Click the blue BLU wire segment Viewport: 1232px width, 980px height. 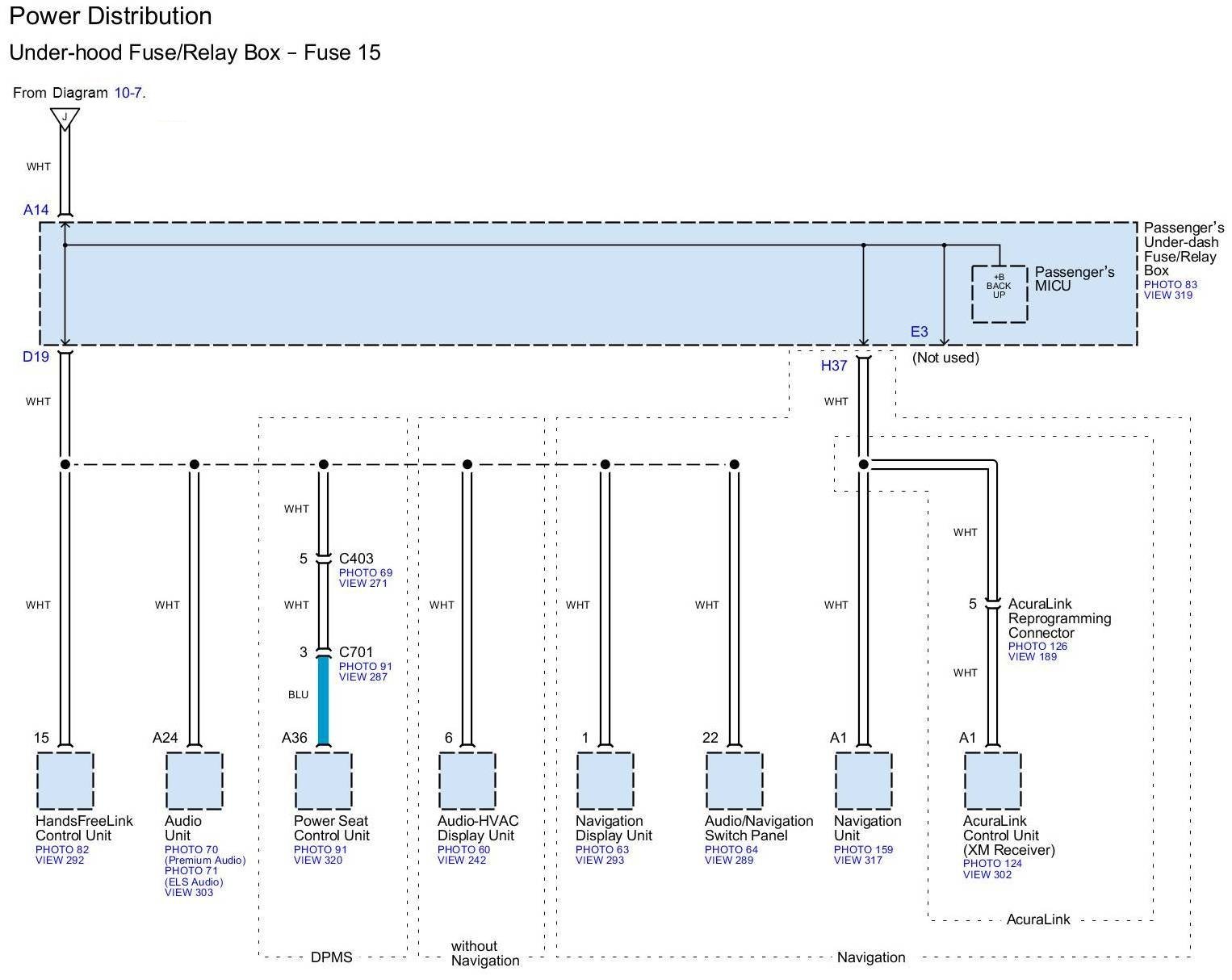(x=323, y=701)
